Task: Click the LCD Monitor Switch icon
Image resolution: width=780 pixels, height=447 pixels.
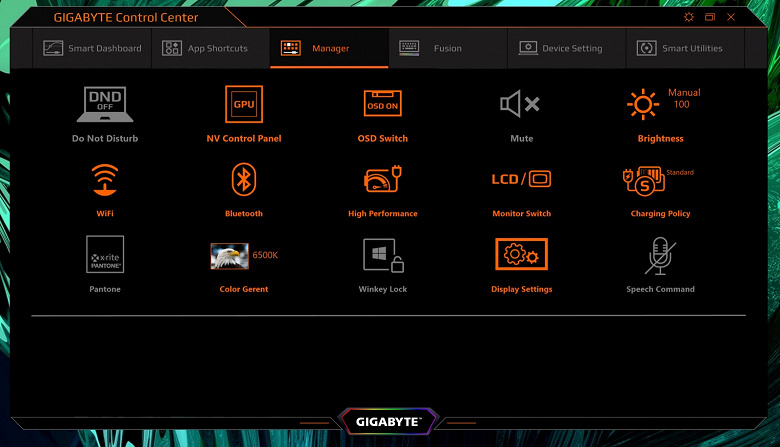Action: point(521,179)
